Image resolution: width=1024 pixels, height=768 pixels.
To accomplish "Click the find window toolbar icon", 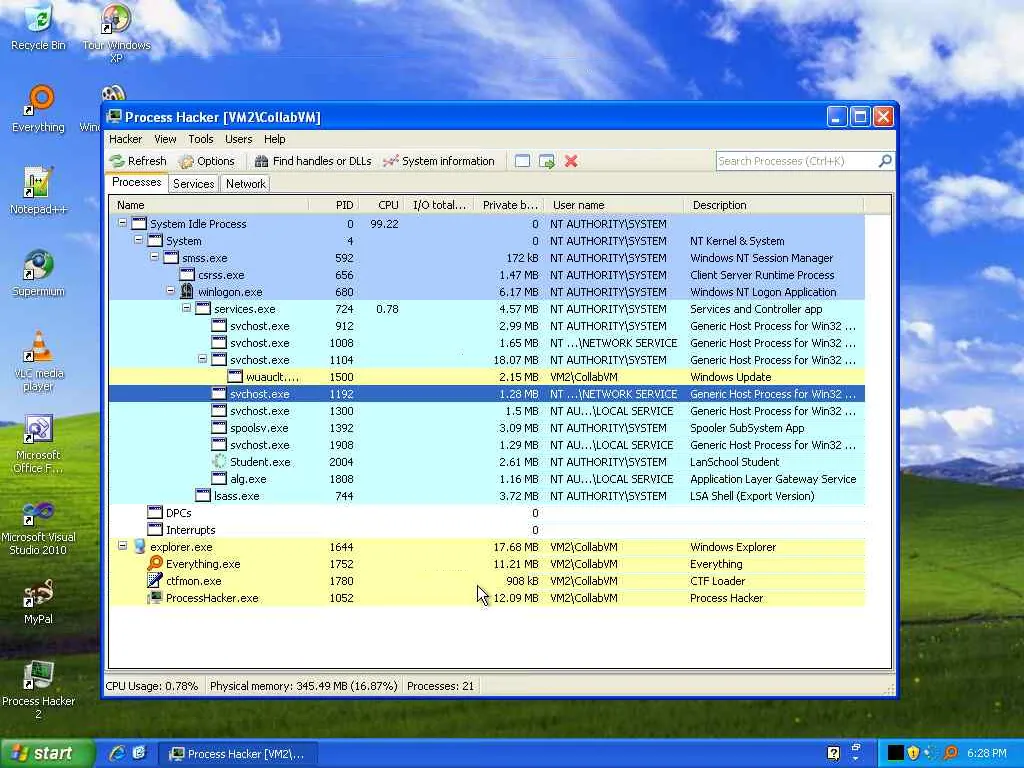I will (x=522, y=161).
